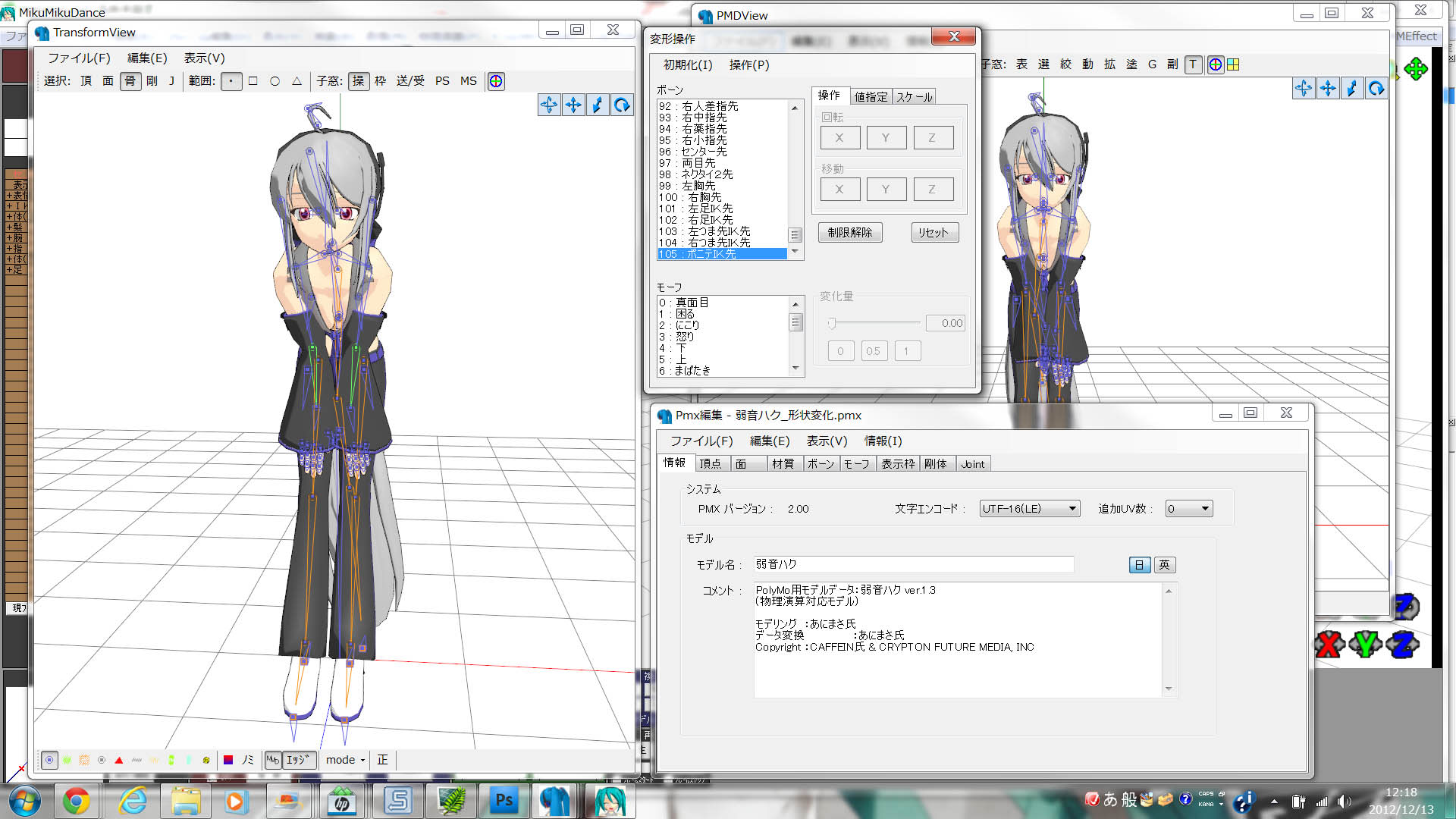Click the green Y axis icon in MikuMikuDance
This screenshot has height=819, width=1456.
click(1365, 645)
